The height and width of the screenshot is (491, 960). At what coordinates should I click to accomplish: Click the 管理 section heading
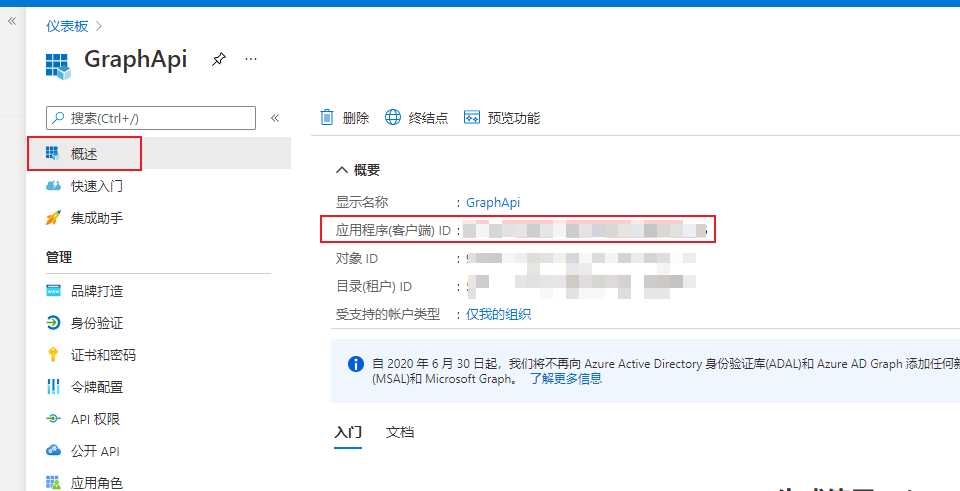(x=59, y=258)
